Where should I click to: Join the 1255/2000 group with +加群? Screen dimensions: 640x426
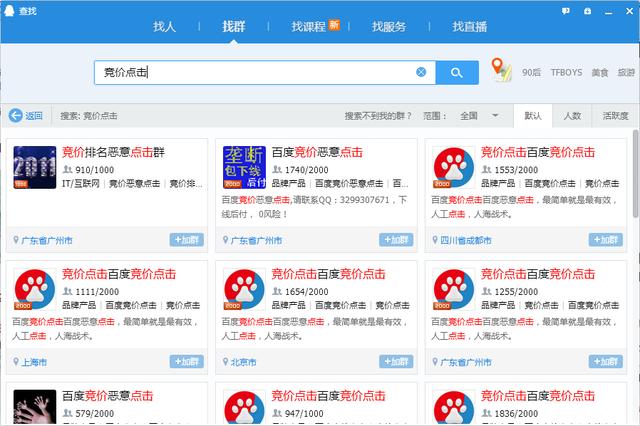[606, 362]
